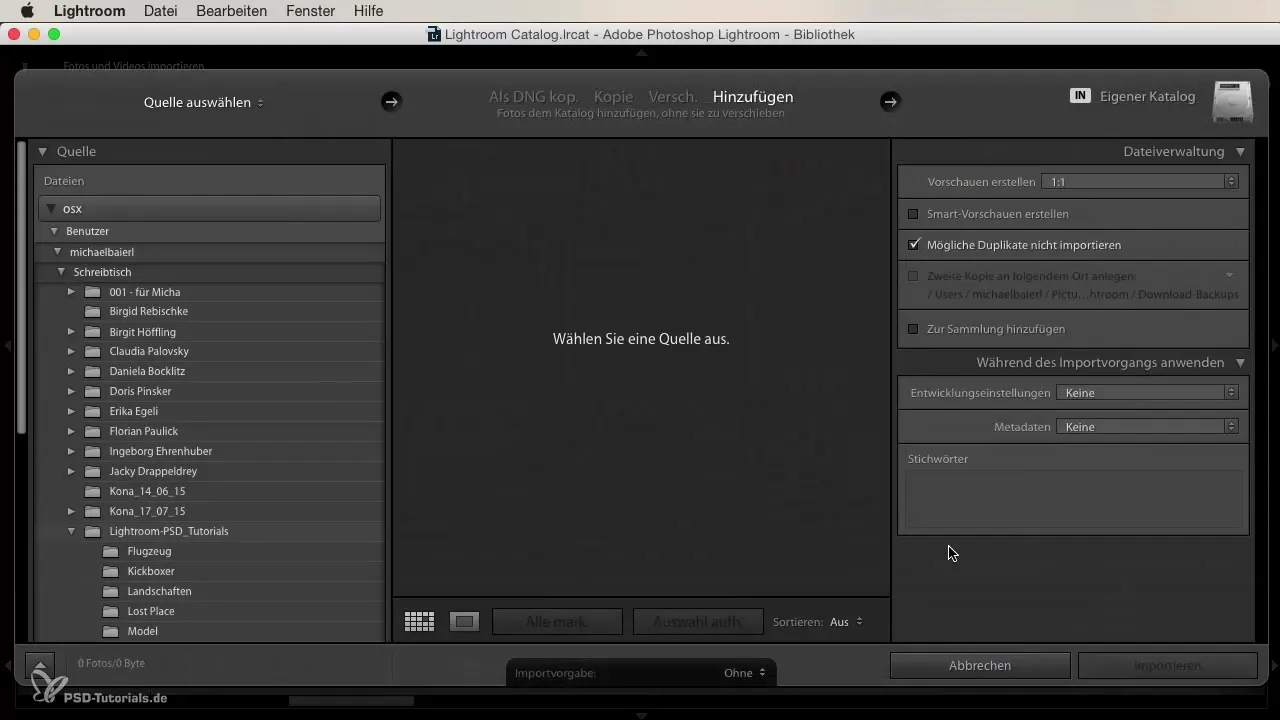Select Hinzufügen import mode
Viewport: 1280px width, 720px height.
(x=753, y=97)
